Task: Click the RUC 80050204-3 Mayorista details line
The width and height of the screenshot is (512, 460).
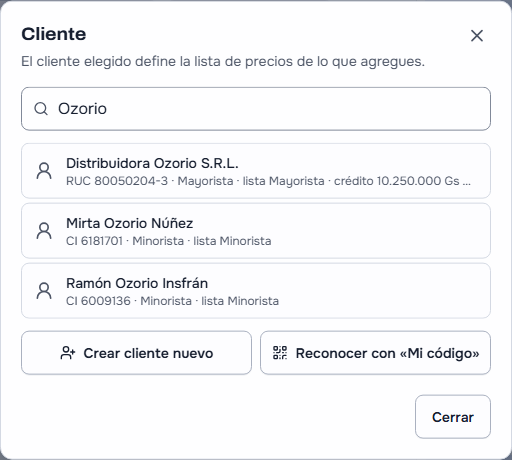Action: (268, 181)
